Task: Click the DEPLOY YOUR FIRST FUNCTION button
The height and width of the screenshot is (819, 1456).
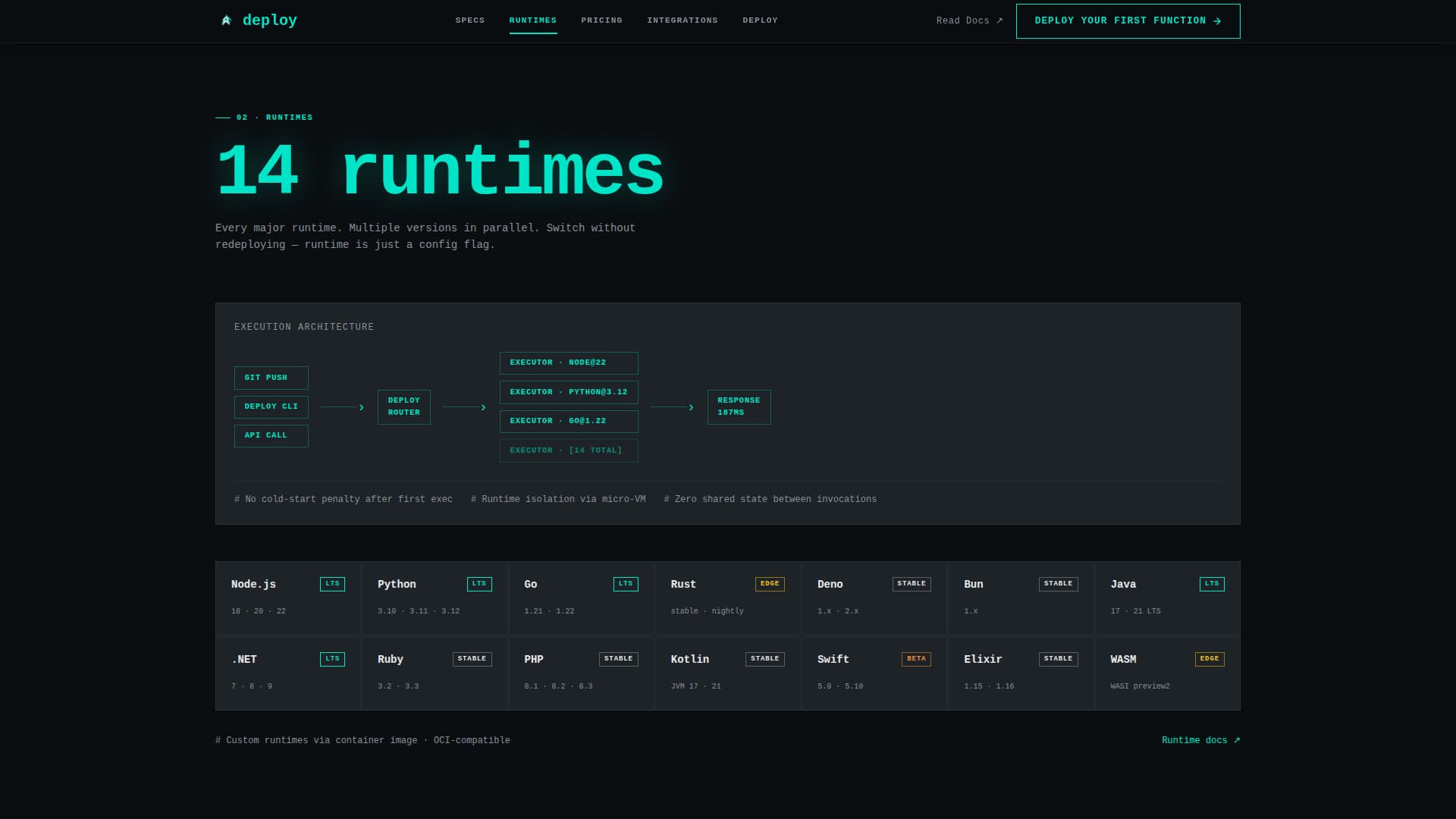Action: (1128, 20)
